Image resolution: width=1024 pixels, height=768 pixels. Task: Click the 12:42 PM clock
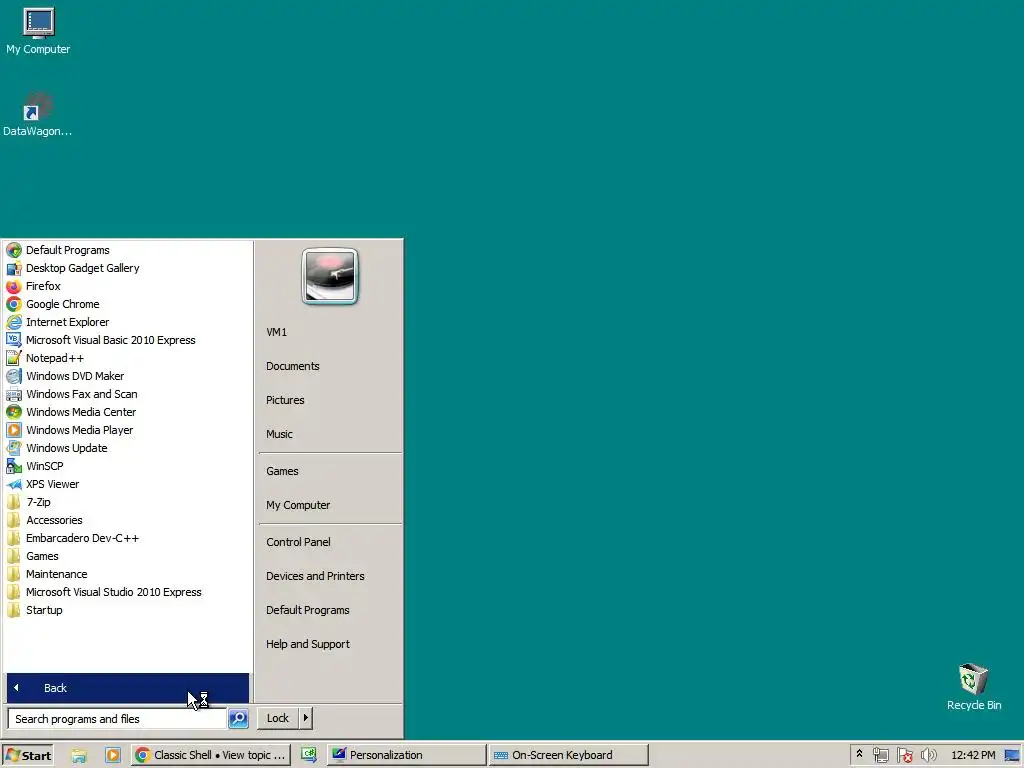pyautogui.click(x=973, y=756)
